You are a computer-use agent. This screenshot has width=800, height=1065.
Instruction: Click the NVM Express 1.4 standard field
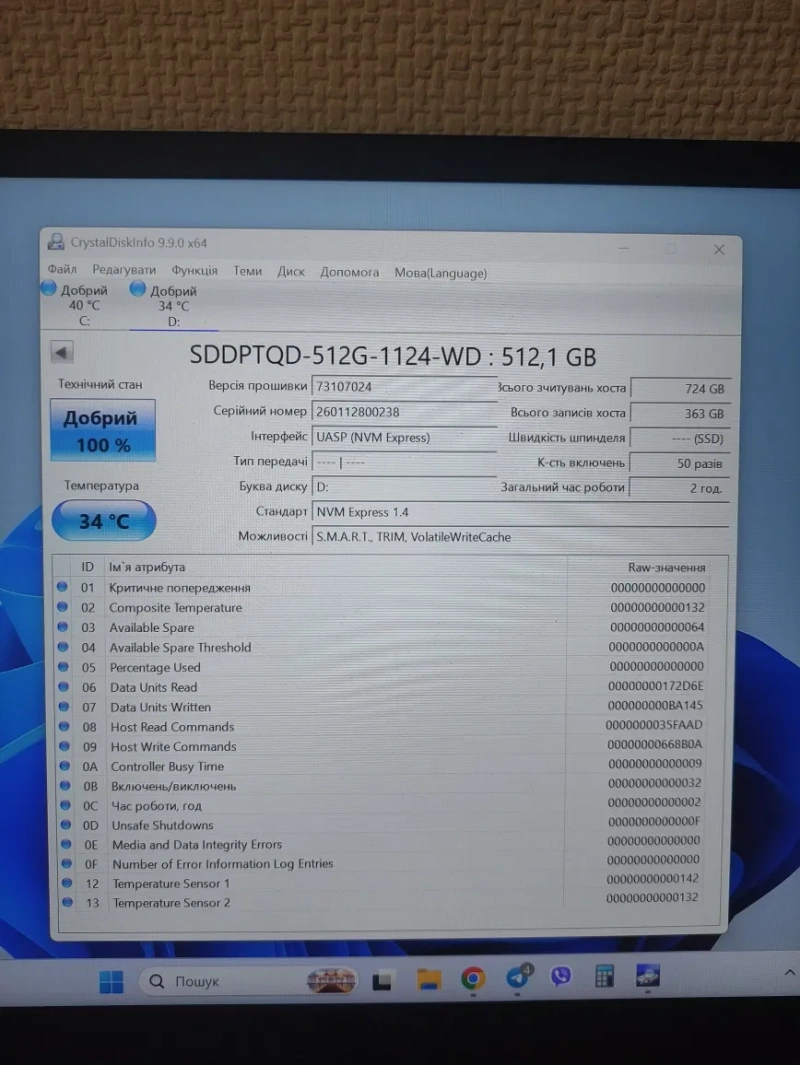tap(520, 511)
